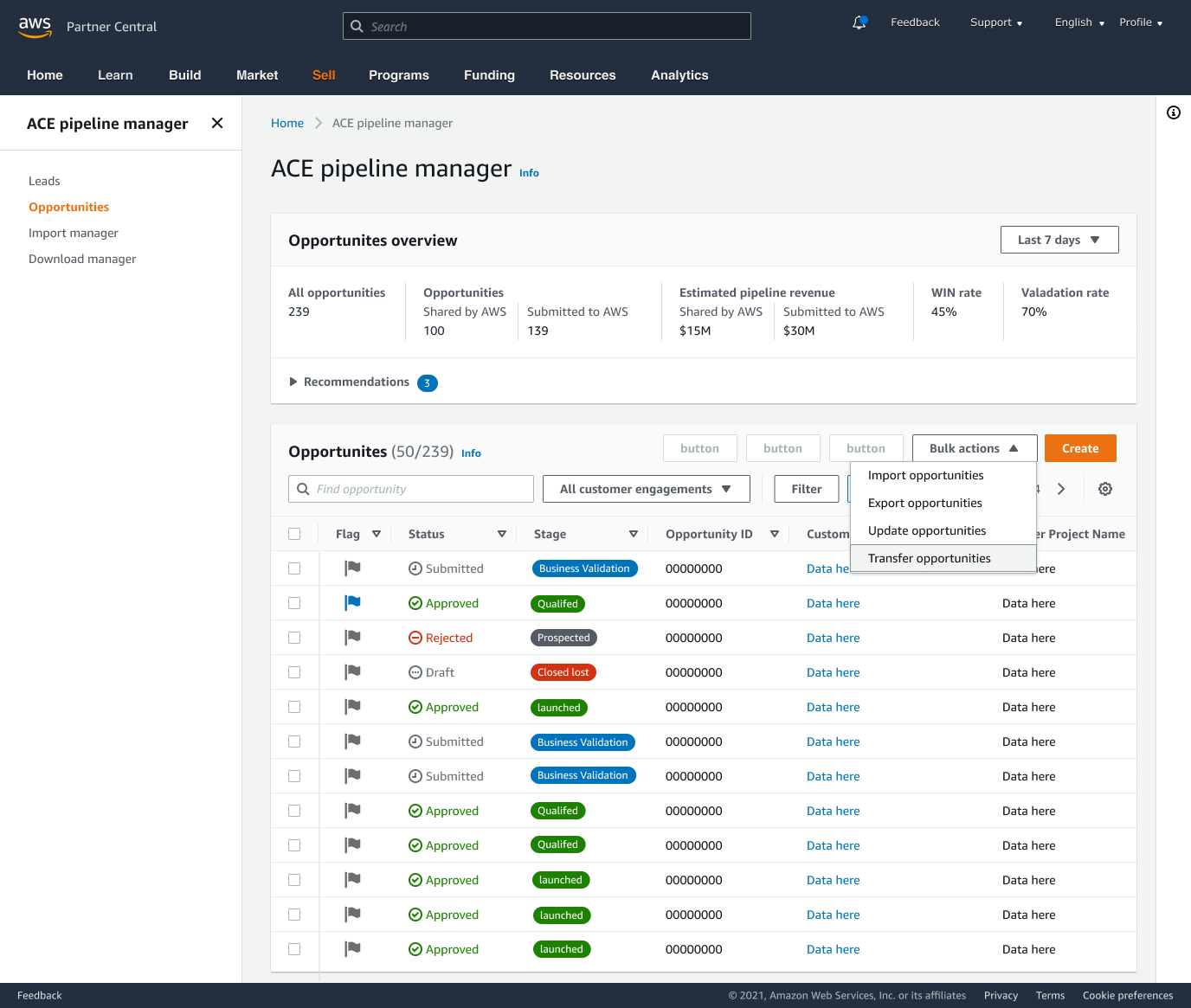Select all rows with header checkbox
Image resolution: width=1191 pixels, height=1008 pixels.
(294, 534)
